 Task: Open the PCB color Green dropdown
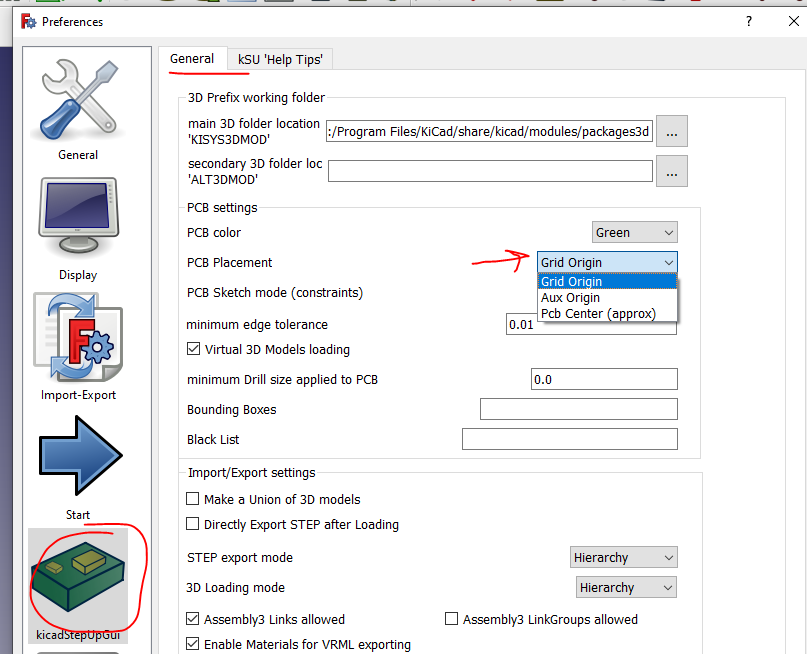click(x=635, y=233)
